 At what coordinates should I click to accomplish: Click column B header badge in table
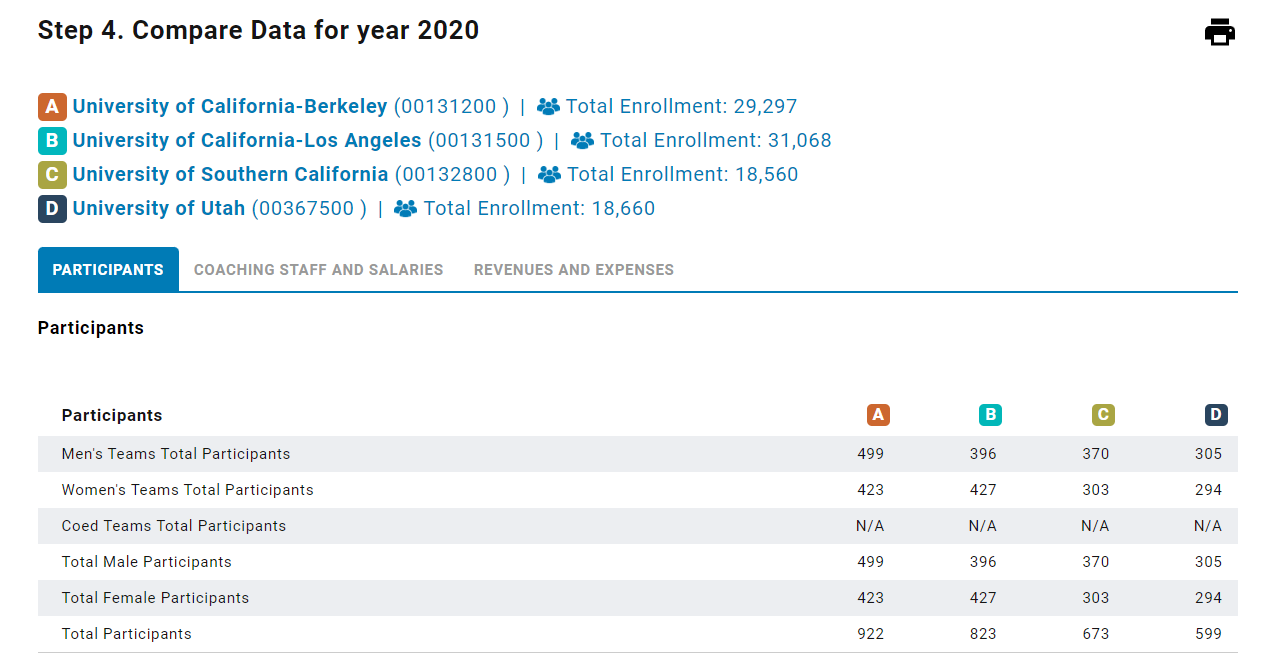point(990,415)
